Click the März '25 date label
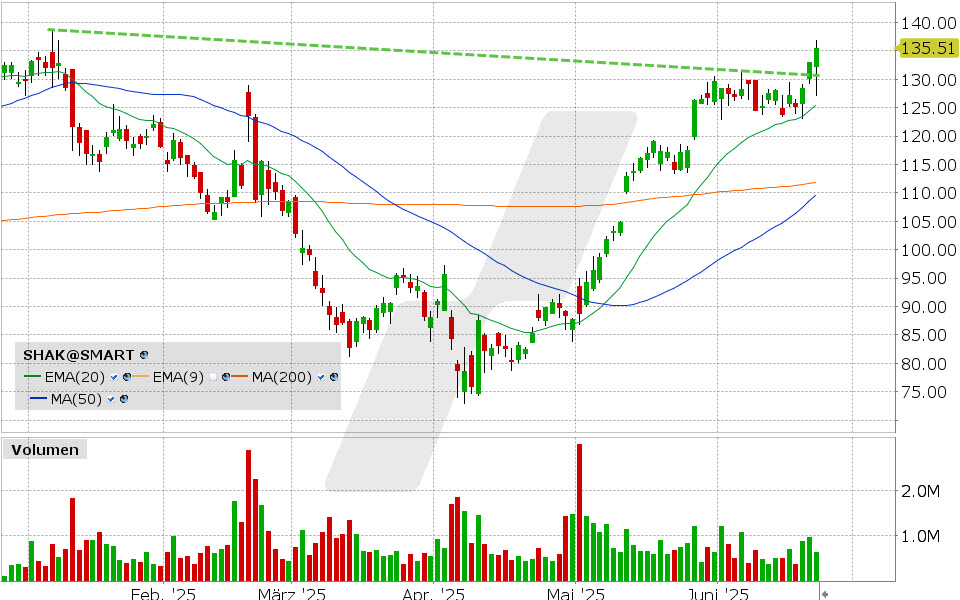This screenshot has height=600, width=960. click(x=291, y=593)
